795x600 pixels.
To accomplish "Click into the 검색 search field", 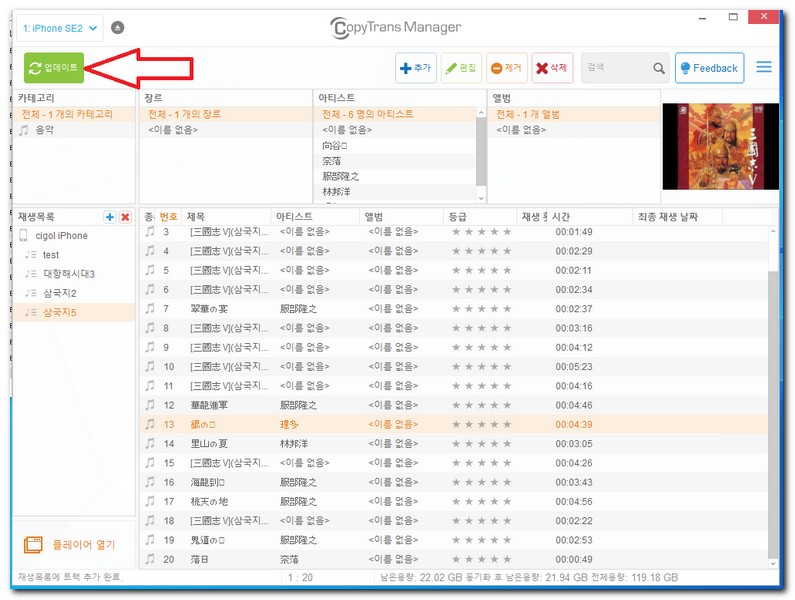I will coord(615,68).
